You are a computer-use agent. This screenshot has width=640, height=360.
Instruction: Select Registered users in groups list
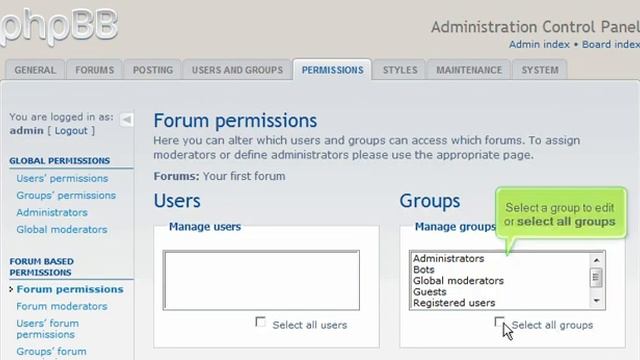(500, 303)
